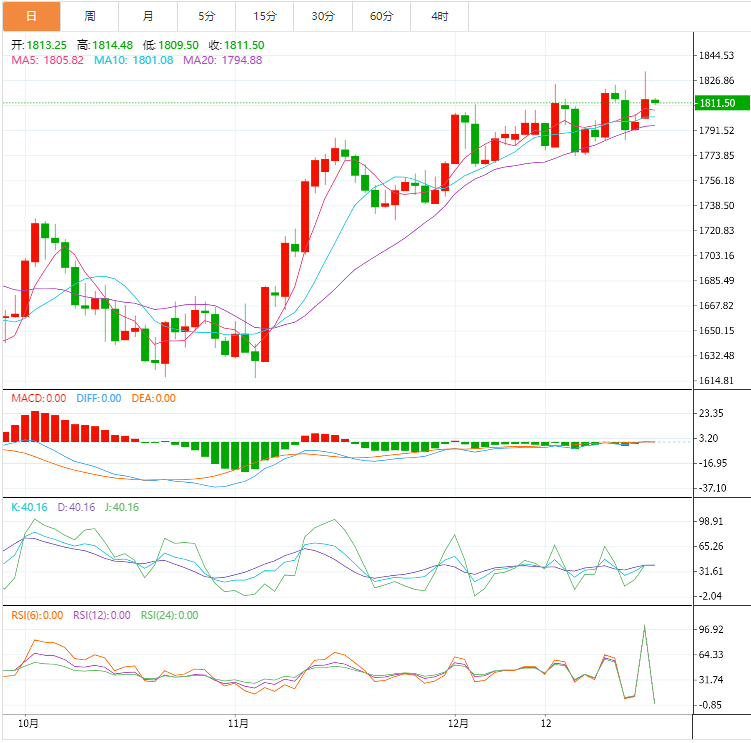Switch to the 日 daily chart tab

pos(31,16)
